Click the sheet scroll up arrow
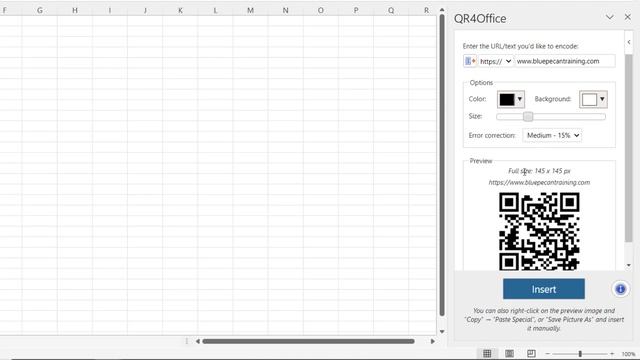Image resolution: width=640 pixels, height=360 pixels. click(x=442, y=10)
